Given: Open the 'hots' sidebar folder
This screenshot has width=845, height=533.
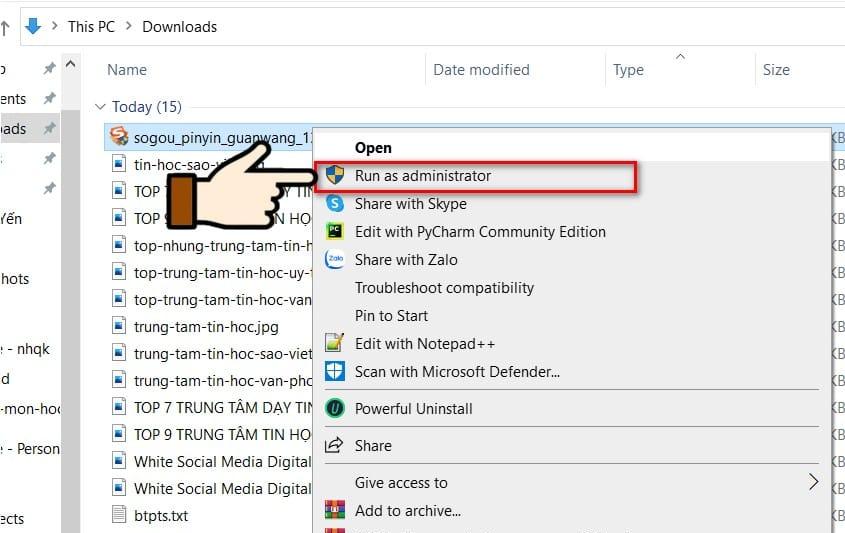Looking at the screenshot, I should pos(15,279).
